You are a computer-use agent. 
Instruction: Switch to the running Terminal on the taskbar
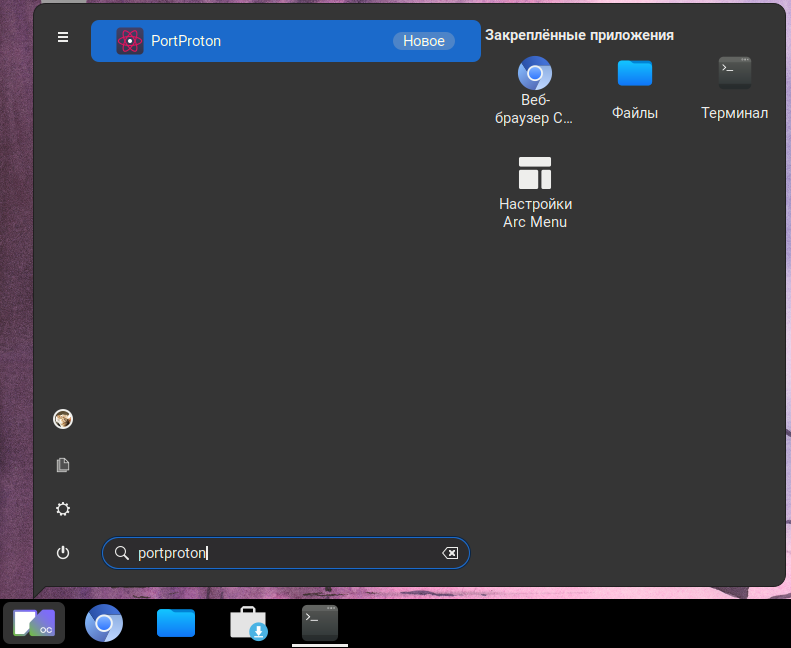point(320,623)
